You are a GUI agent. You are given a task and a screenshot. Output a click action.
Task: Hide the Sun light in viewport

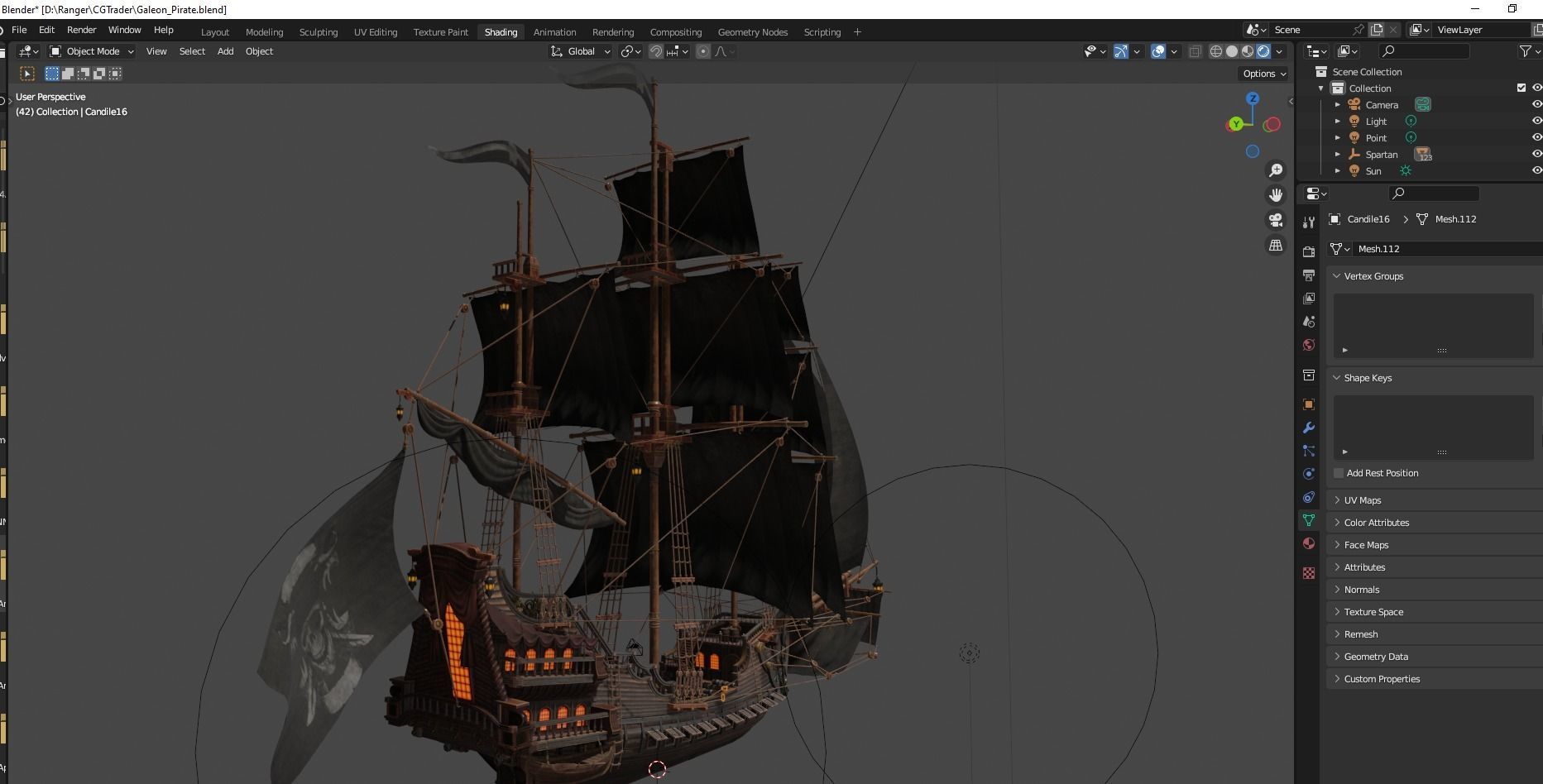click(x=1536, y=170)
